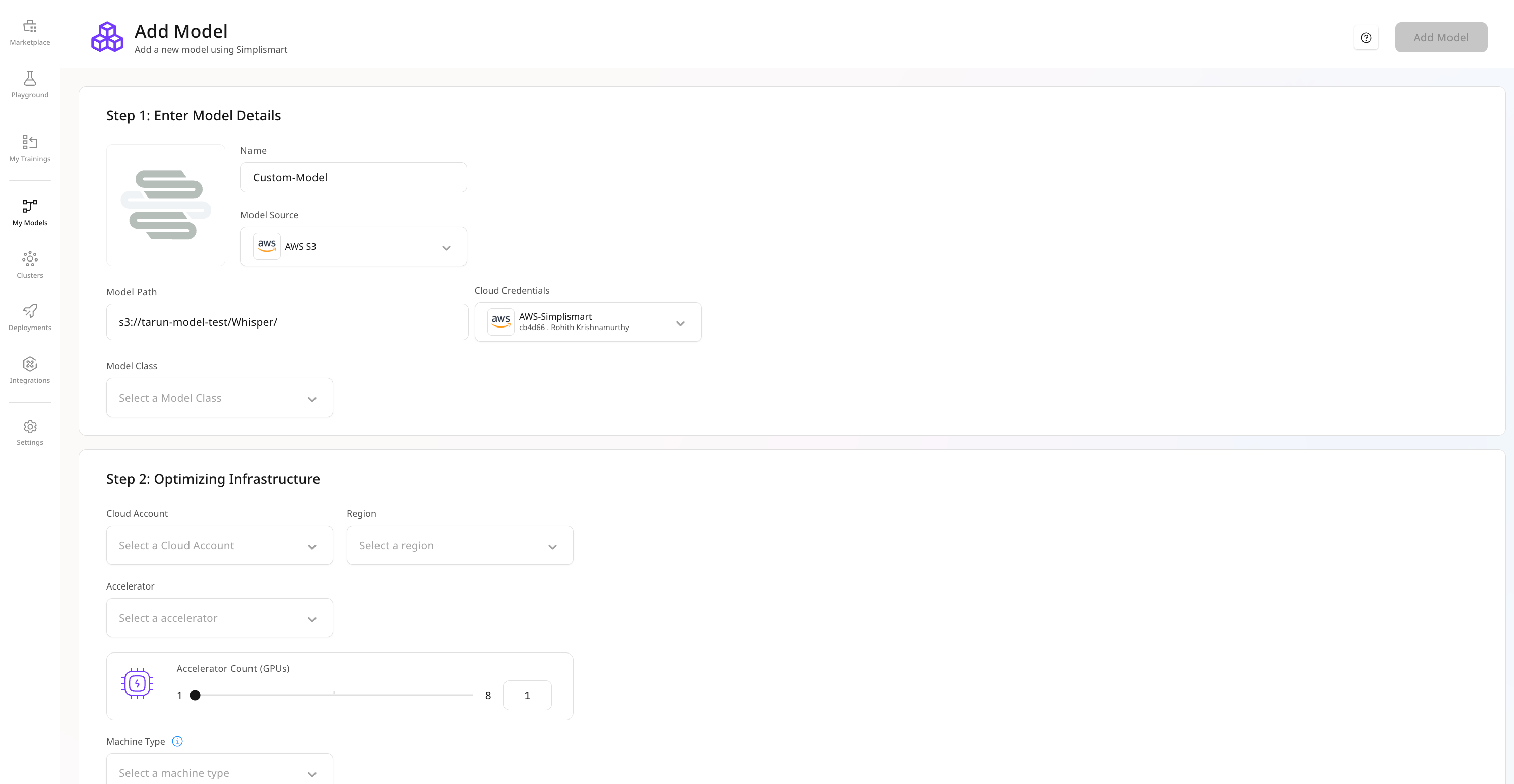The height and width of the screenshot is (784, 1514).
Task: Click the Add Model button
Action: coord(1440,38)
